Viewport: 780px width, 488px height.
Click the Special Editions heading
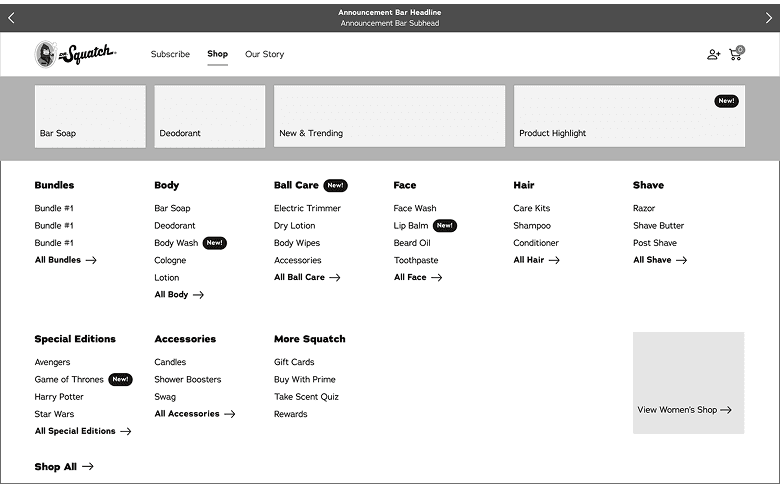click(75, 339)
